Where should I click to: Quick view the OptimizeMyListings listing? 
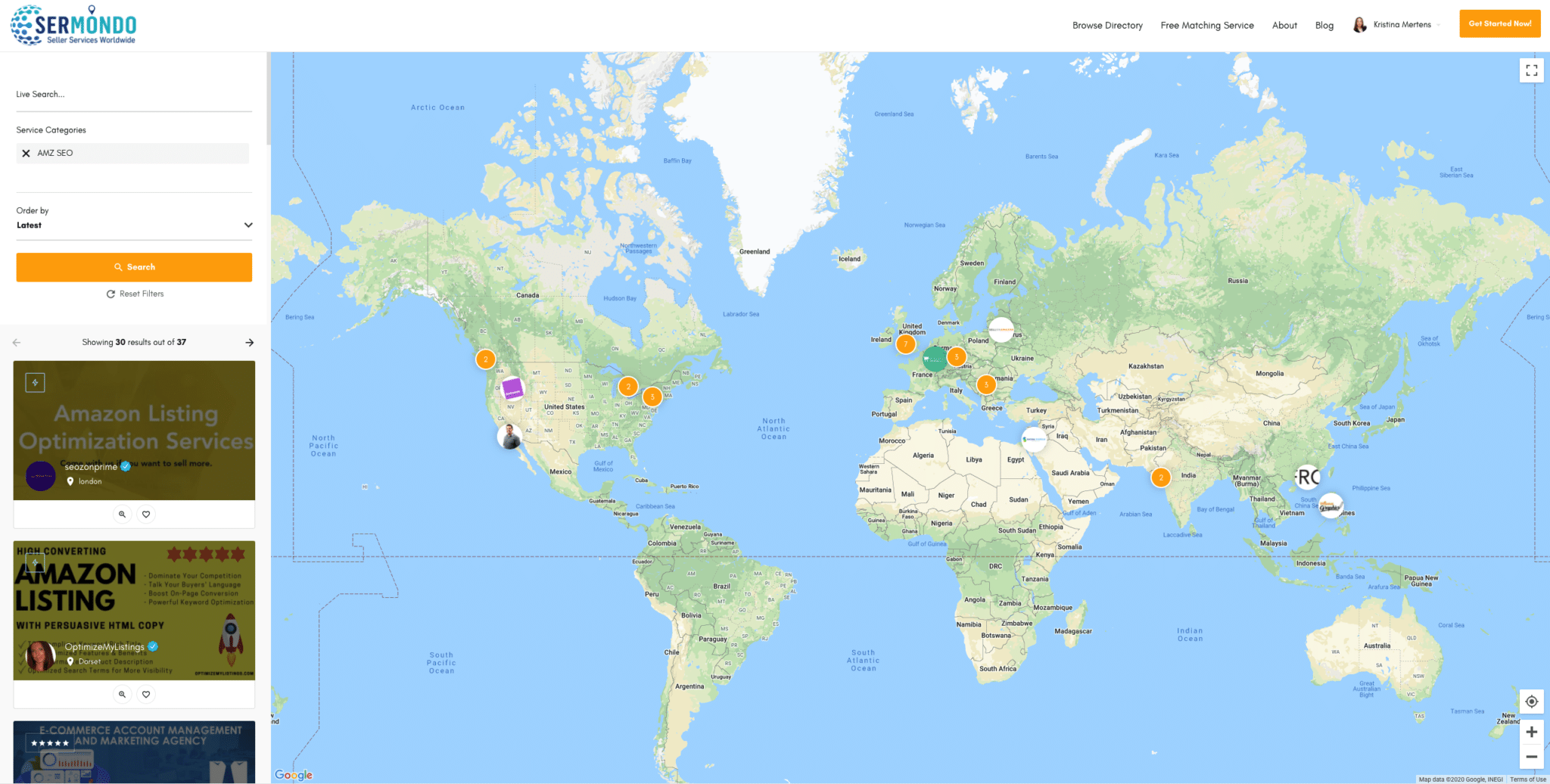point(122,694)
